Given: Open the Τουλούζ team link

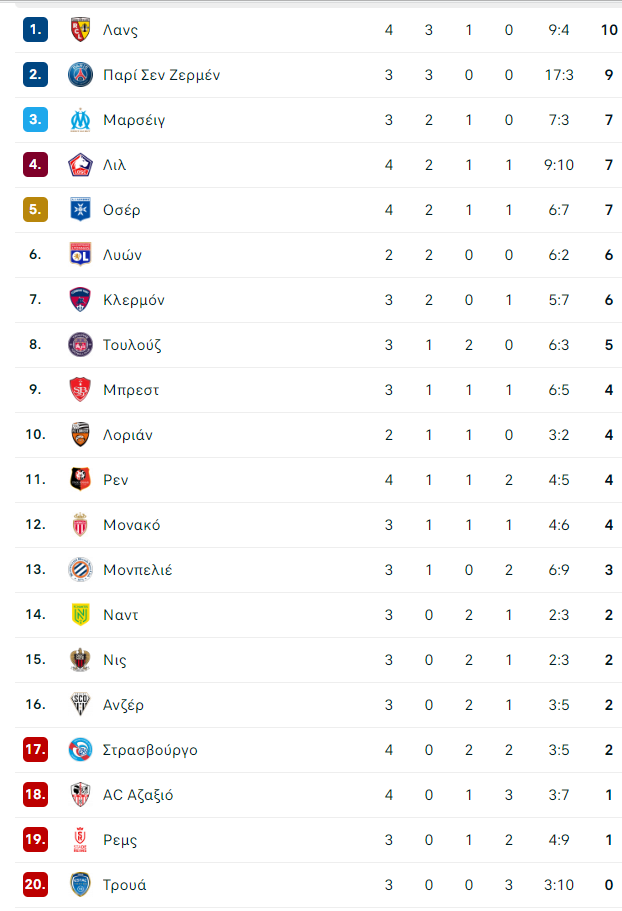Looking at the screenshot, I should coord(132,345).
